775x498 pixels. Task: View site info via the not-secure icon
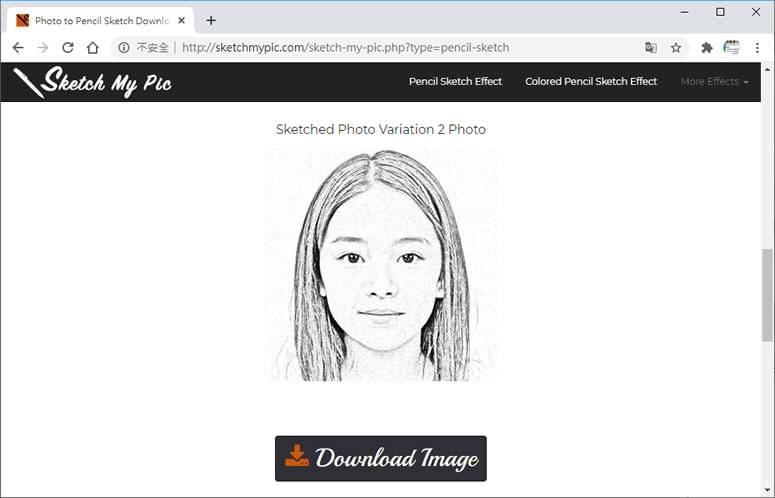pos(124,47)
